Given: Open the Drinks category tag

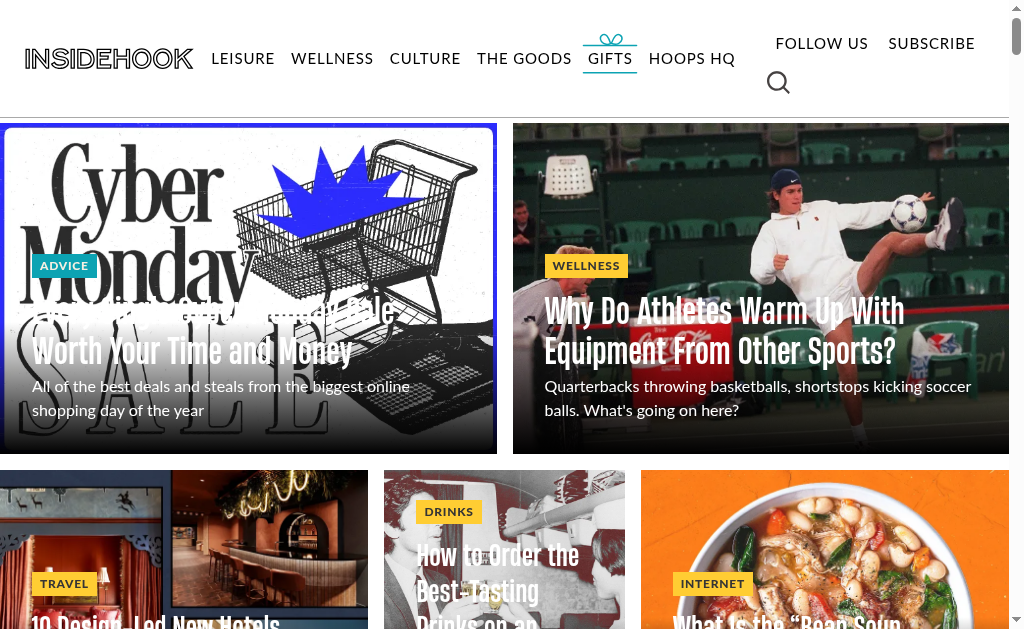Looking at the screenshot, I should [449, 511].
